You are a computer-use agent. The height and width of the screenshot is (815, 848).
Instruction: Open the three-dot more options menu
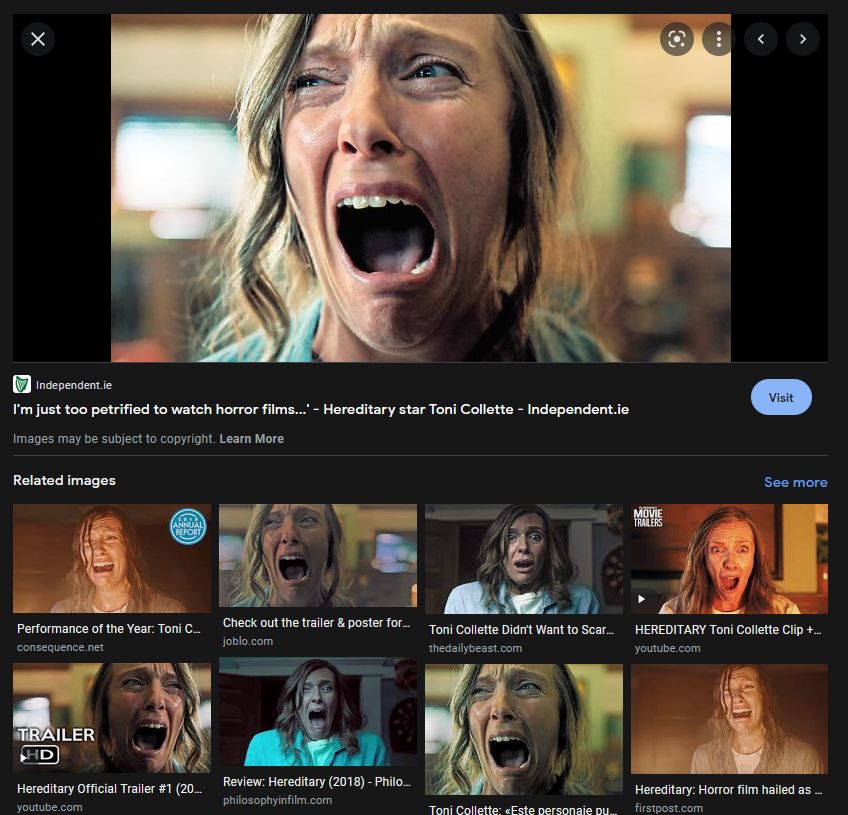pos(718,39)
